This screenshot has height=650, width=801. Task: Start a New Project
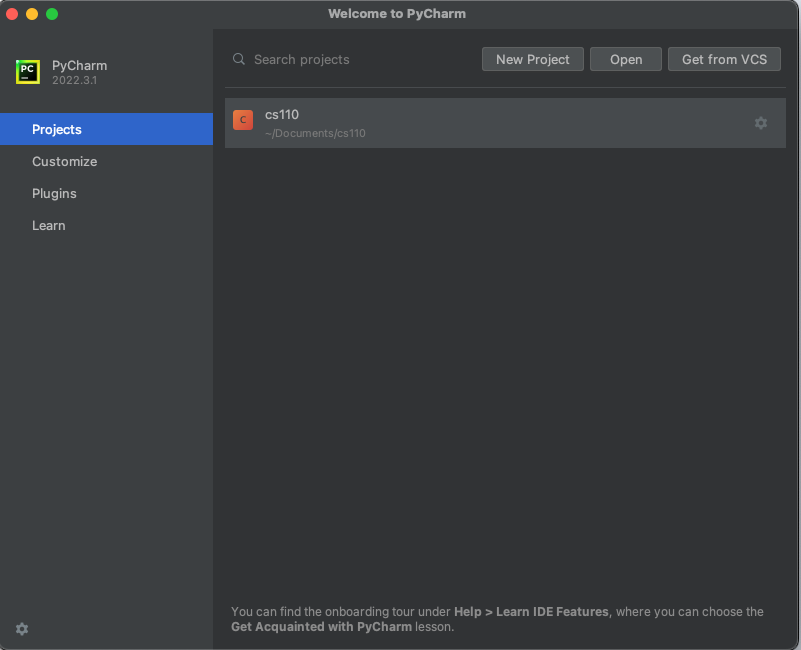[x=532, y=59]
